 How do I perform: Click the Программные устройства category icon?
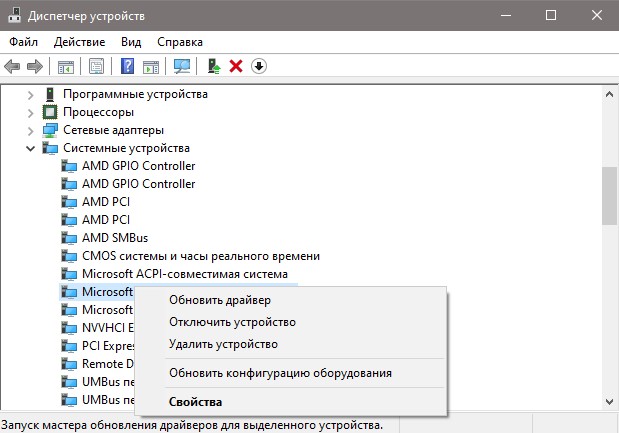tap(50, 94)
